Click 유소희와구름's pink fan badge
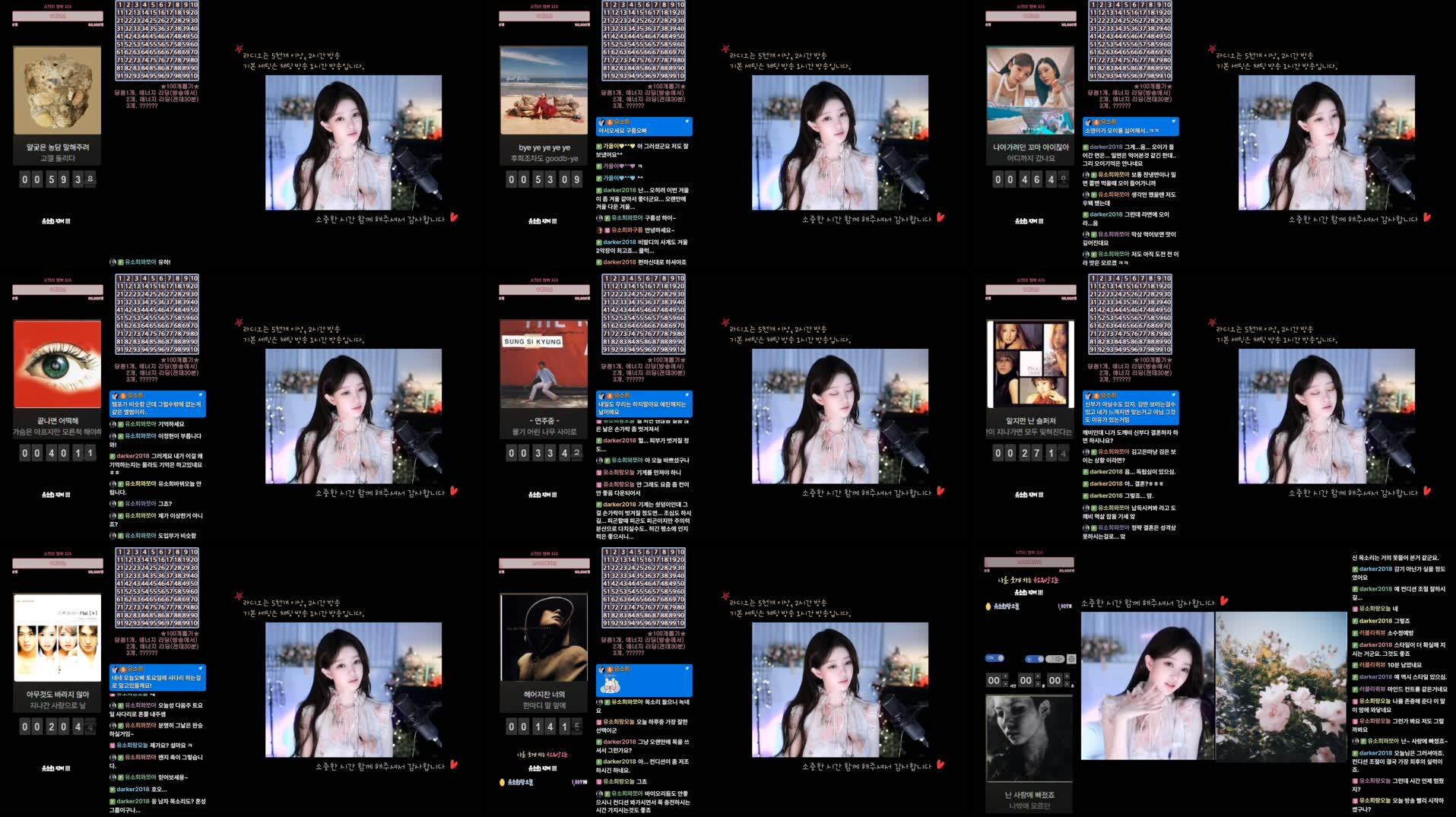The height and width of the screenshot is (817, 1456). [607, 230]
